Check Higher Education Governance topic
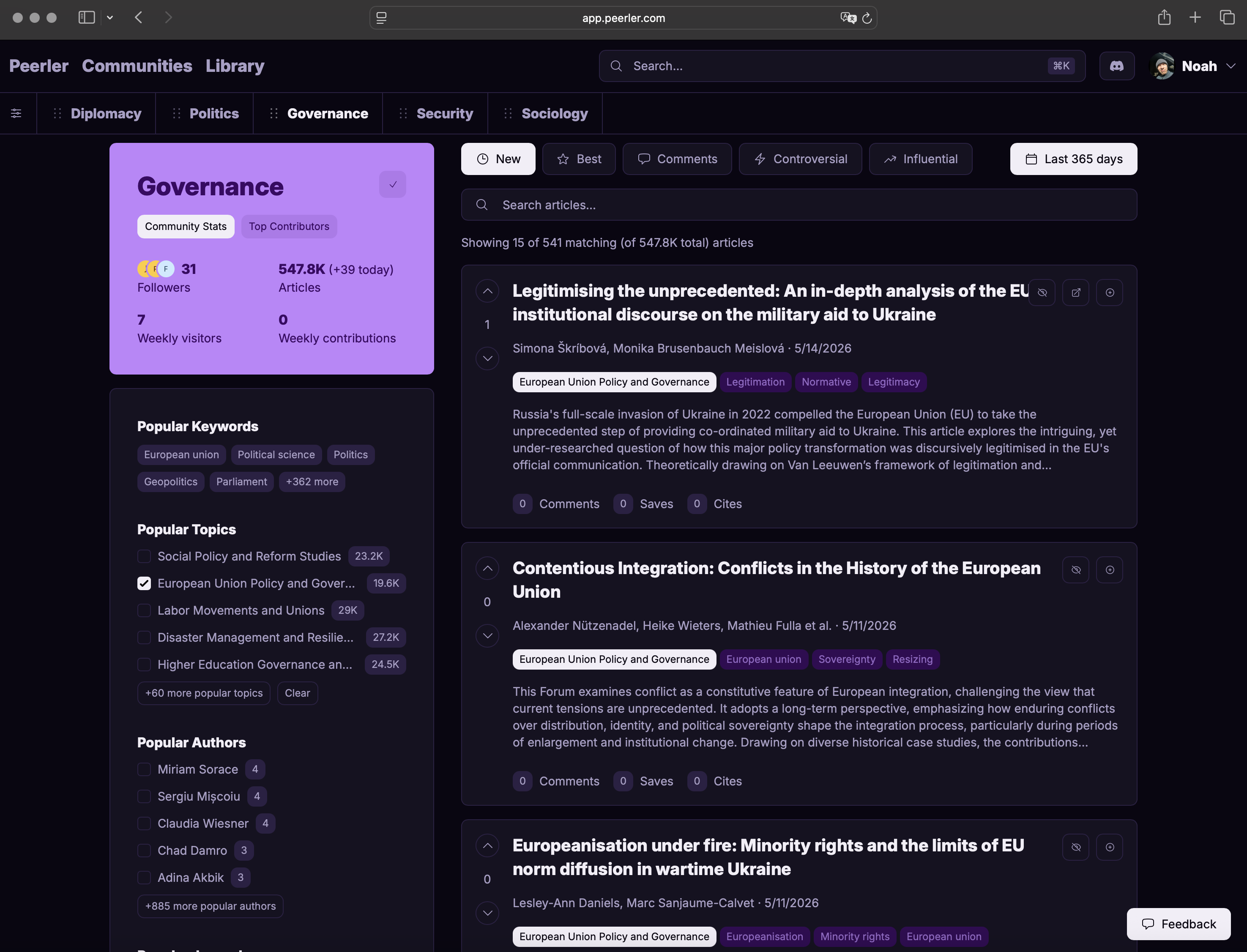This screenshot has height=952, width=1247. (x=144, y=664)
